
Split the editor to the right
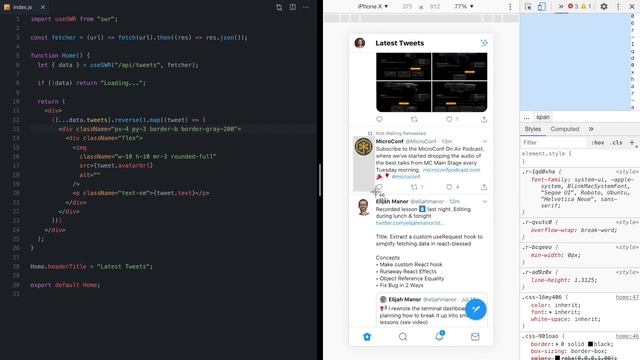[x=293, y=7]
